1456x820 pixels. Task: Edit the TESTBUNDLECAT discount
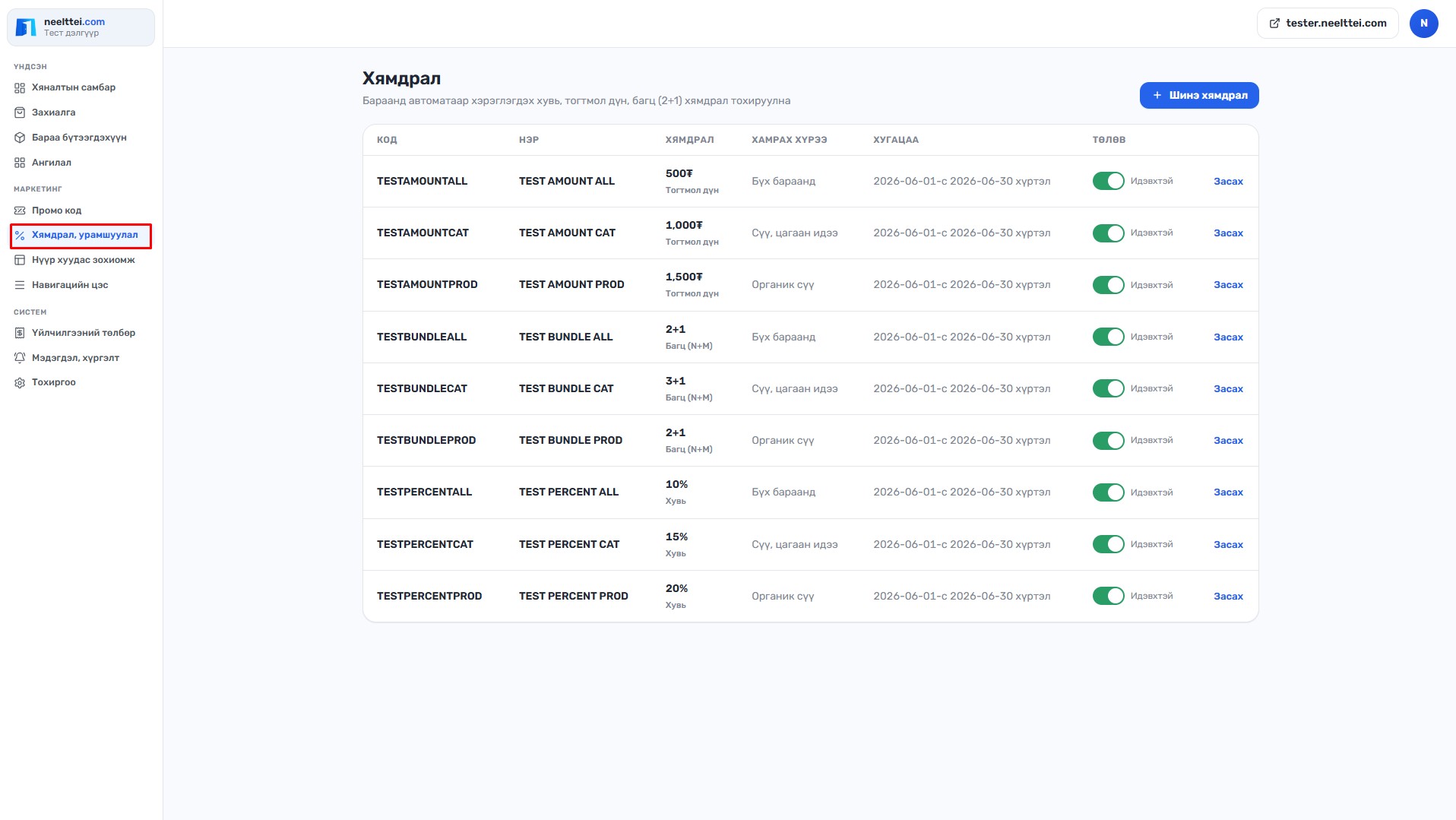(x=1228, y=389)
